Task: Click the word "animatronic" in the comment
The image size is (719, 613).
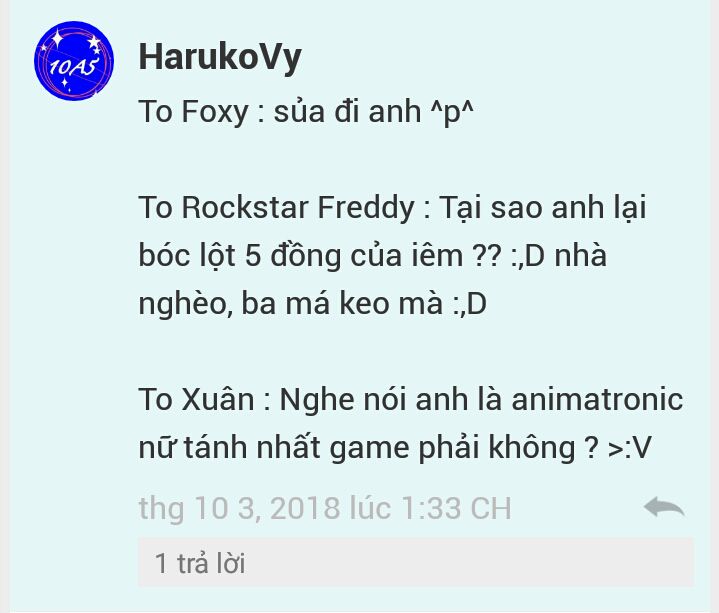Action: (x=597, y=399)
